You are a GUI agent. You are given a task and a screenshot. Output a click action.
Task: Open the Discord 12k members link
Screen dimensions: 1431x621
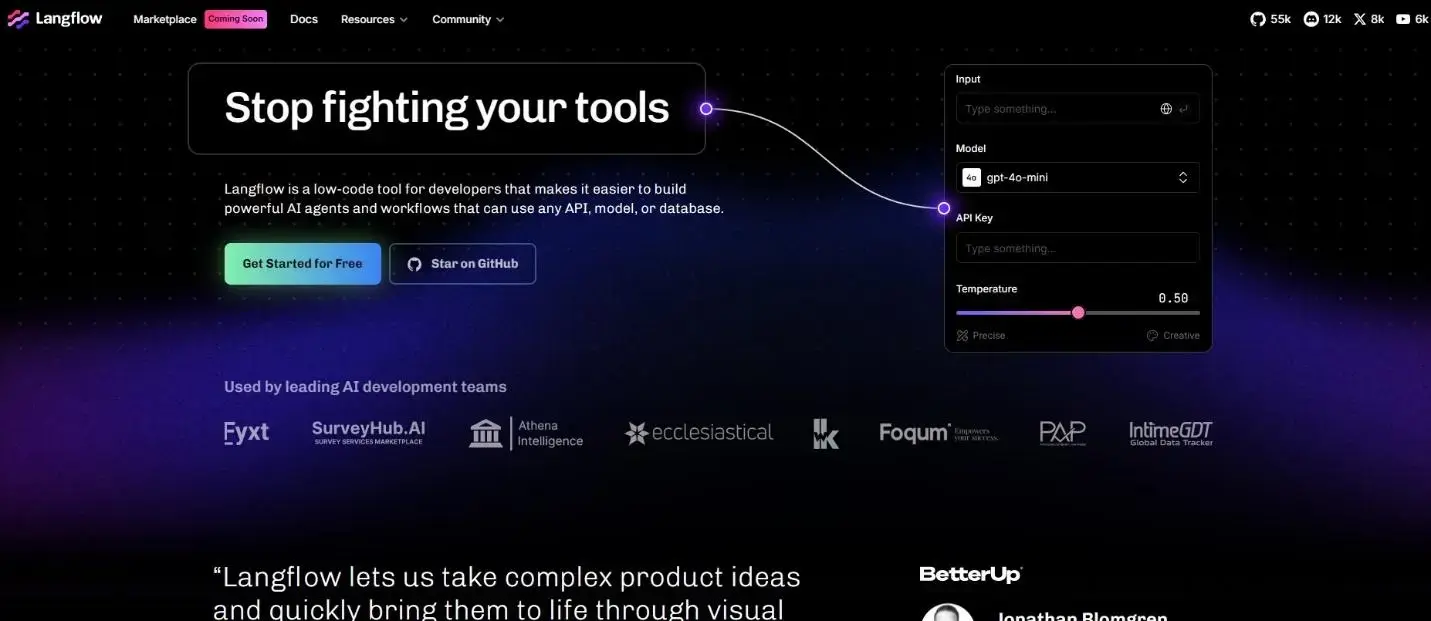click(1322, 19)
